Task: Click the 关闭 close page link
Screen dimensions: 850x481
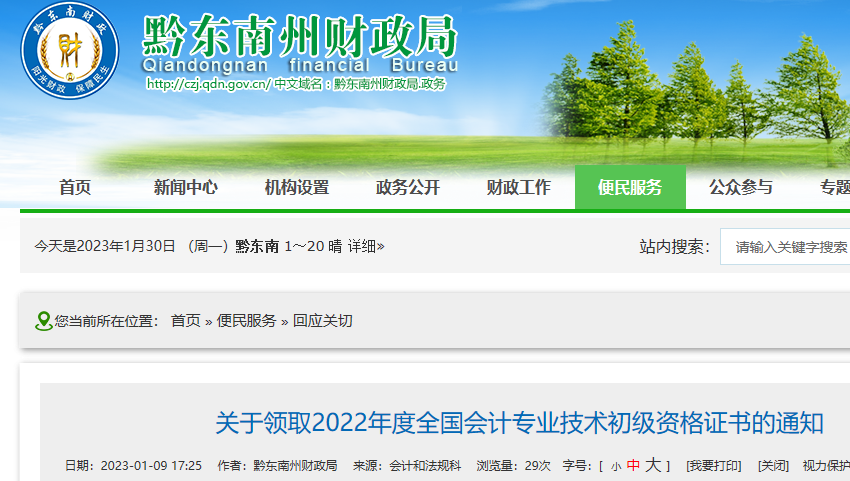Action: point(773,466)
